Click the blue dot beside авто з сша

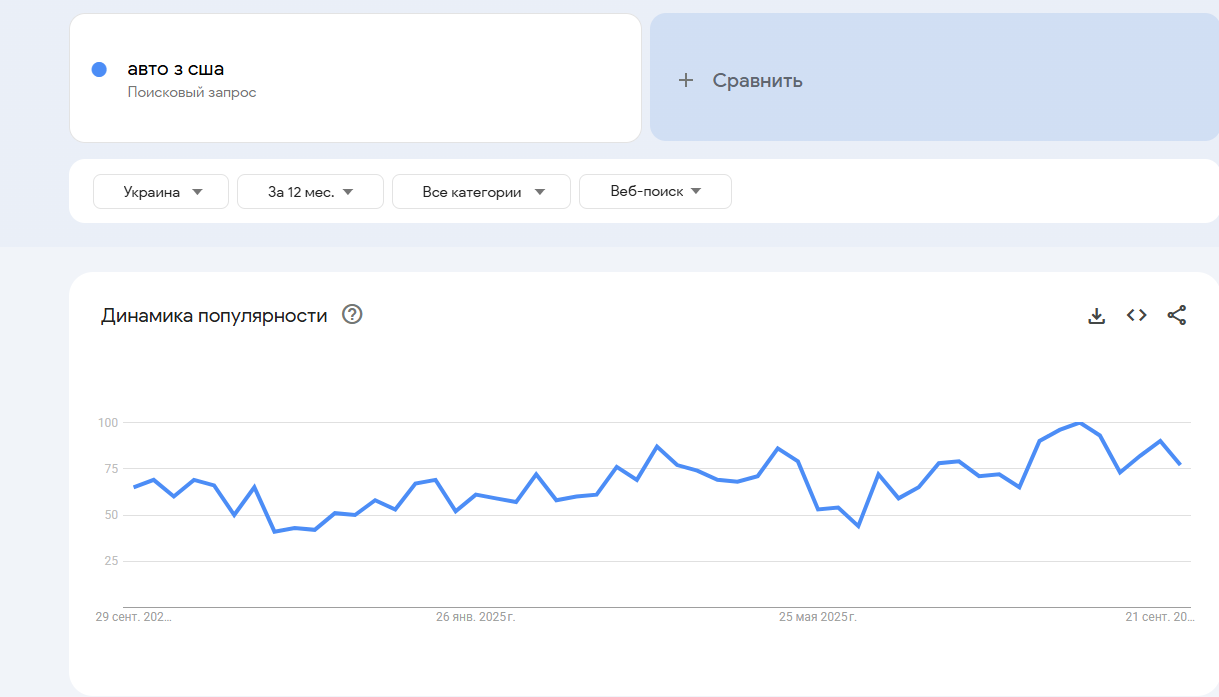[x=99, y=69]
